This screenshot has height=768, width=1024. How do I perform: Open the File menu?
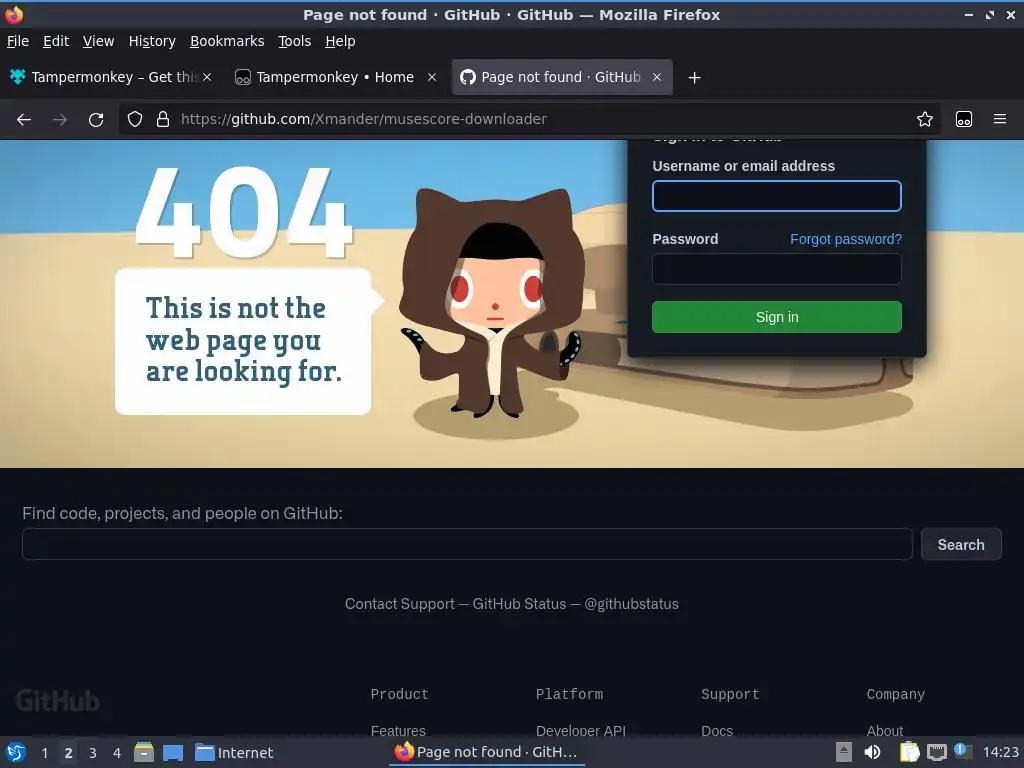[x=18, y=41]
